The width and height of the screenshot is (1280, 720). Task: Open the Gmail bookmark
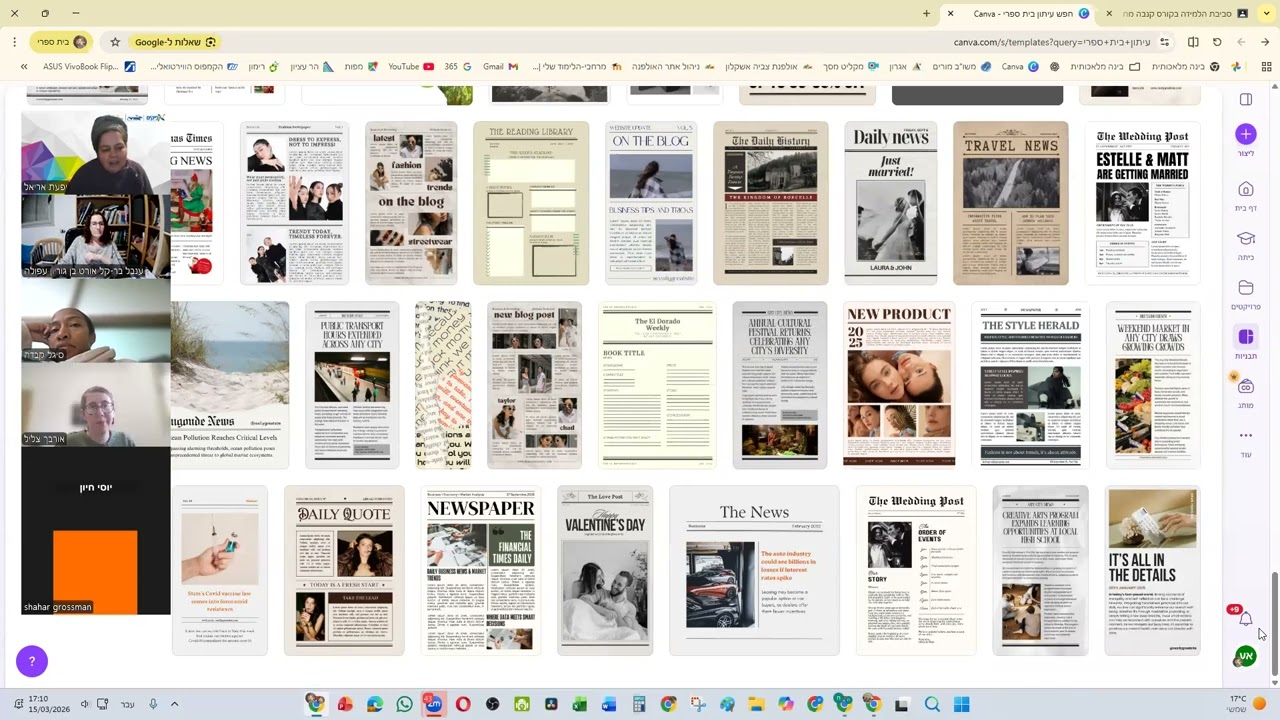coord(500,67)
